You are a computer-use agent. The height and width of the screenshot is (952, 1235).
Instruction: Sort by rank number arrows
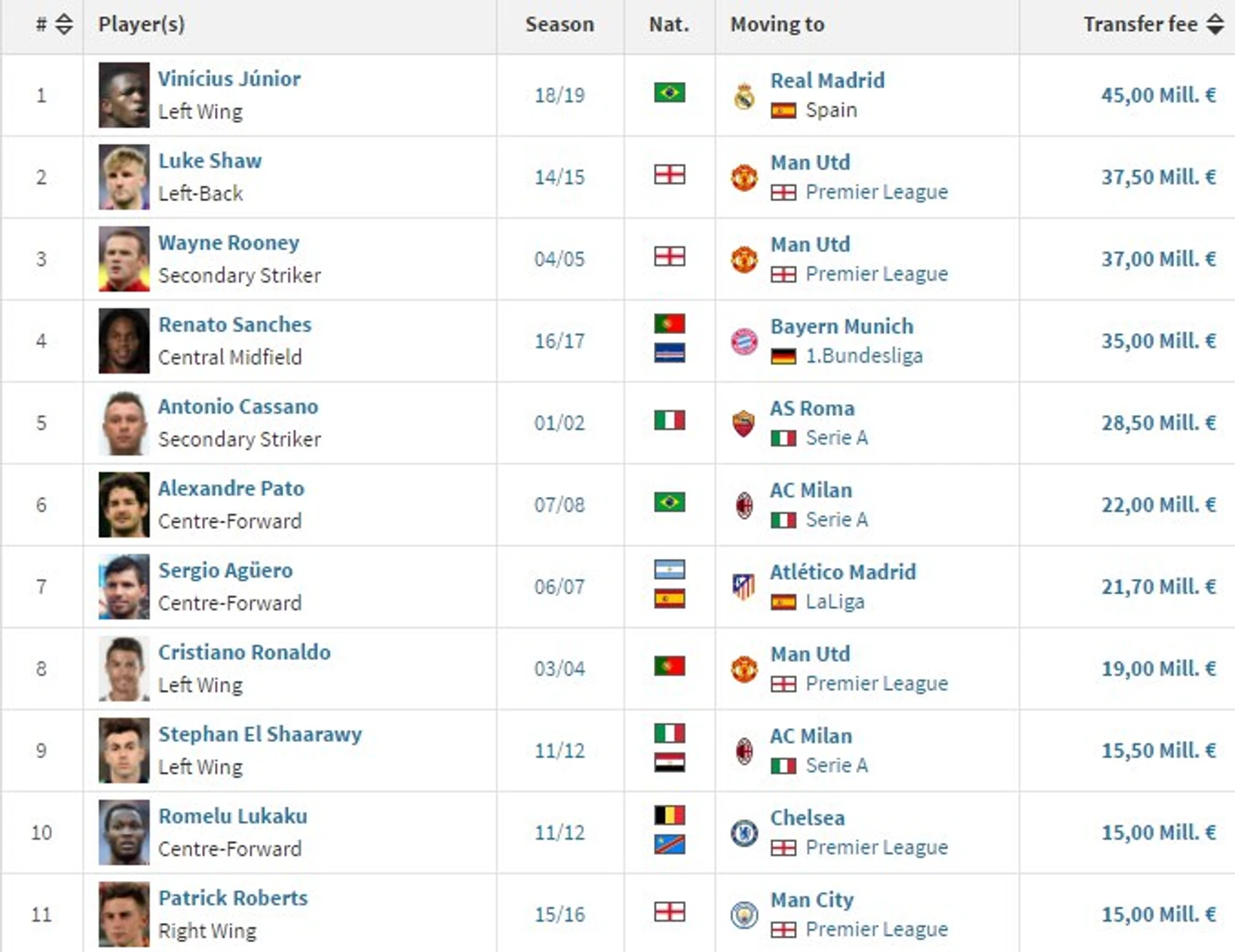pos(64,25)
